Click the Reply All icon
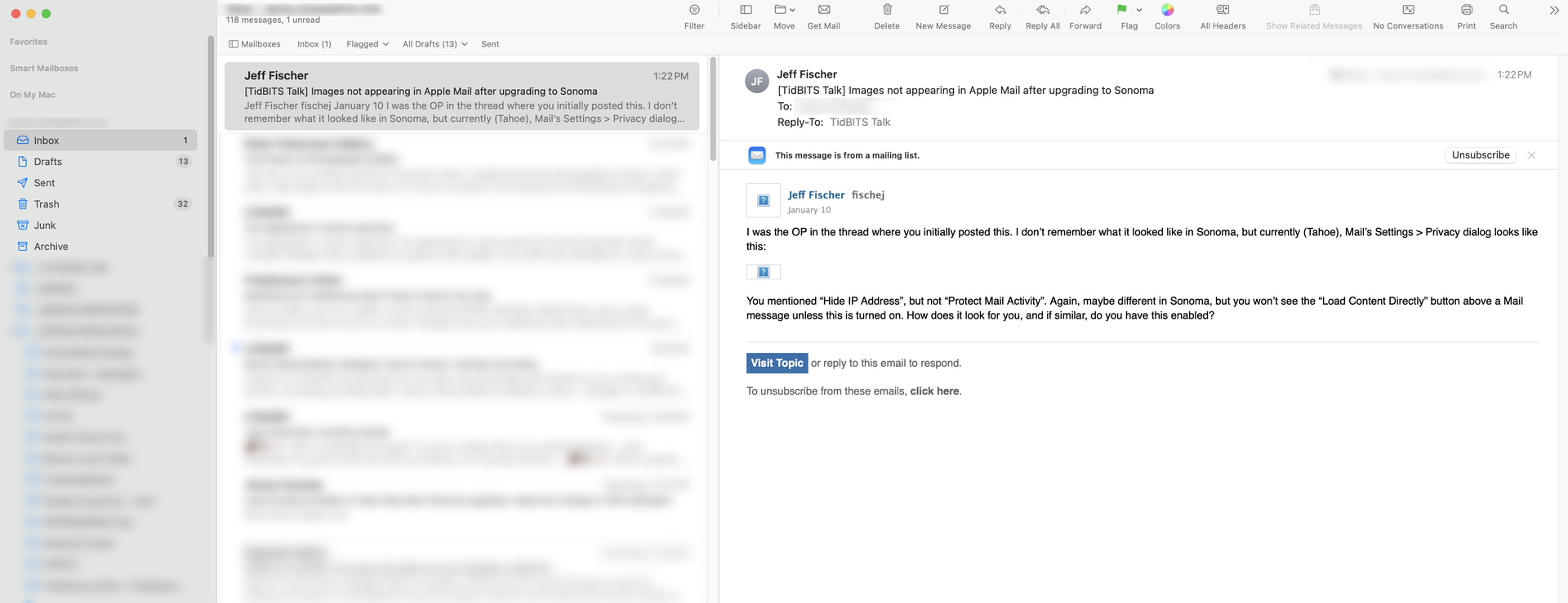Viewport: 1568px width, 603px height. click(x=1042, y=11)
